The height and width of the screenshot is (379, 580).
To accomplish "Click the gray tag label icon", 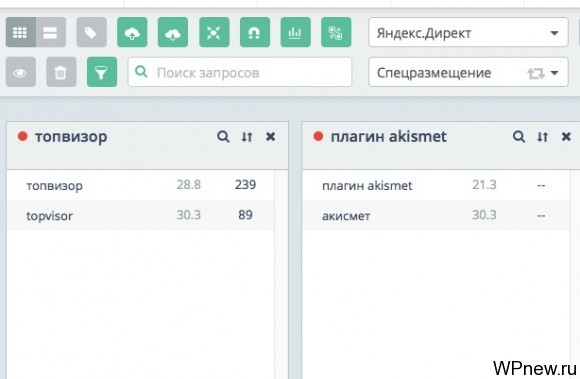I will (x=91, y=33).
